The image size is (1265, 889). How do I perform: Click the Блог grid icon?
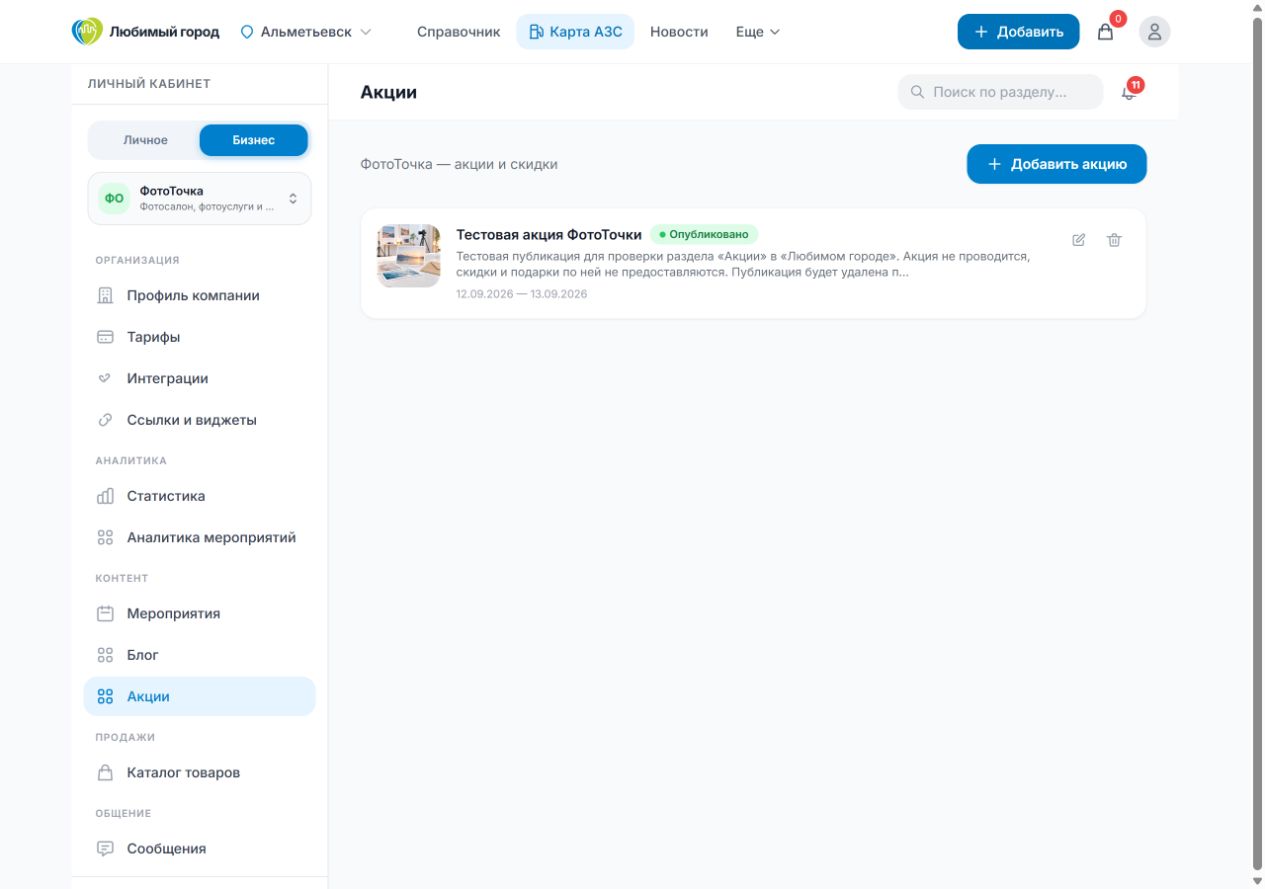(x=105, y=655)
